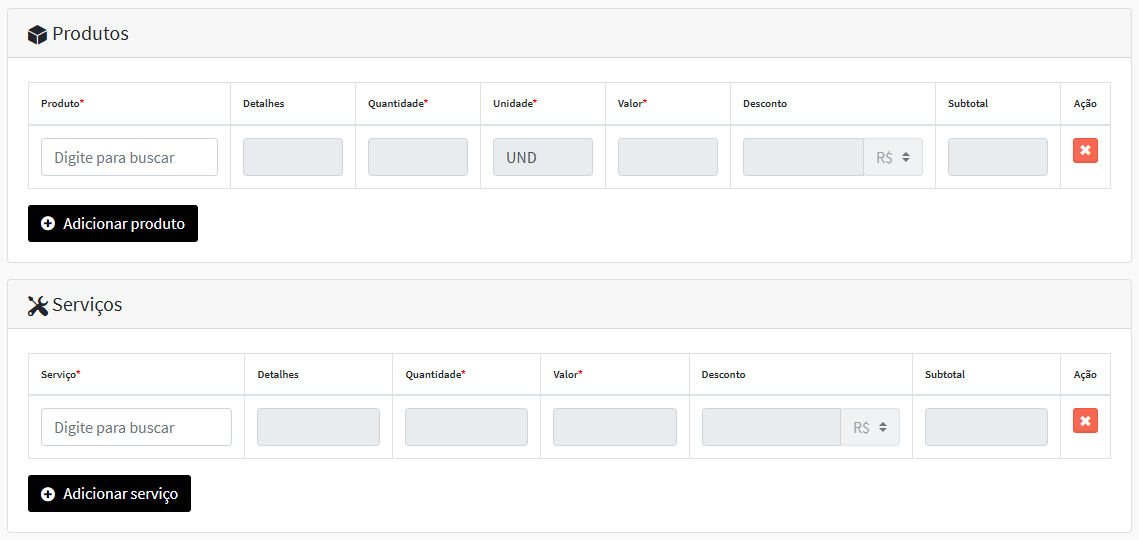The width and height of the screenshot is (1139, 540).
Task: Focus the service search field
Action: click(136, 427)
